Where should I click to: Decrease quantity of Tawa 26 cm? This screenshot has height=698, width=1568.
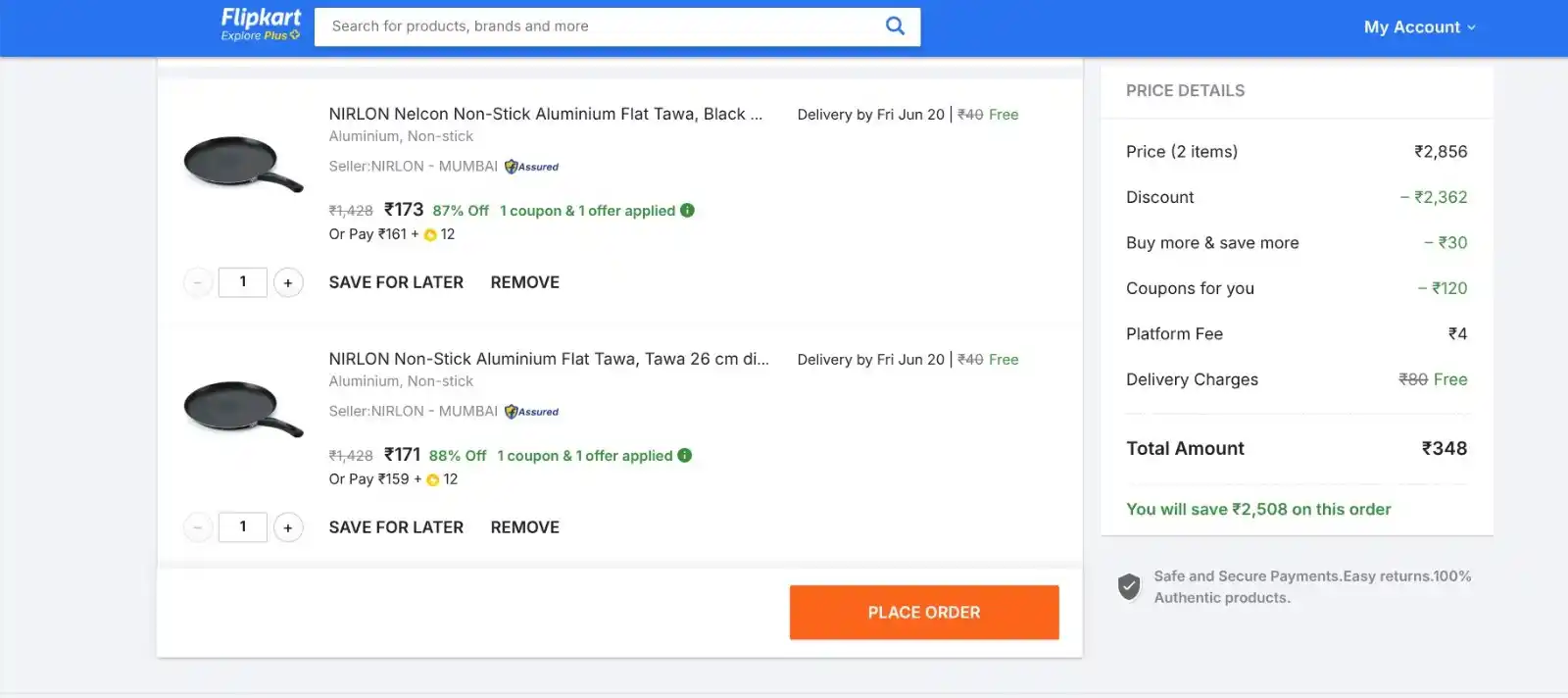pyautogui.click(x=198, y=527)
